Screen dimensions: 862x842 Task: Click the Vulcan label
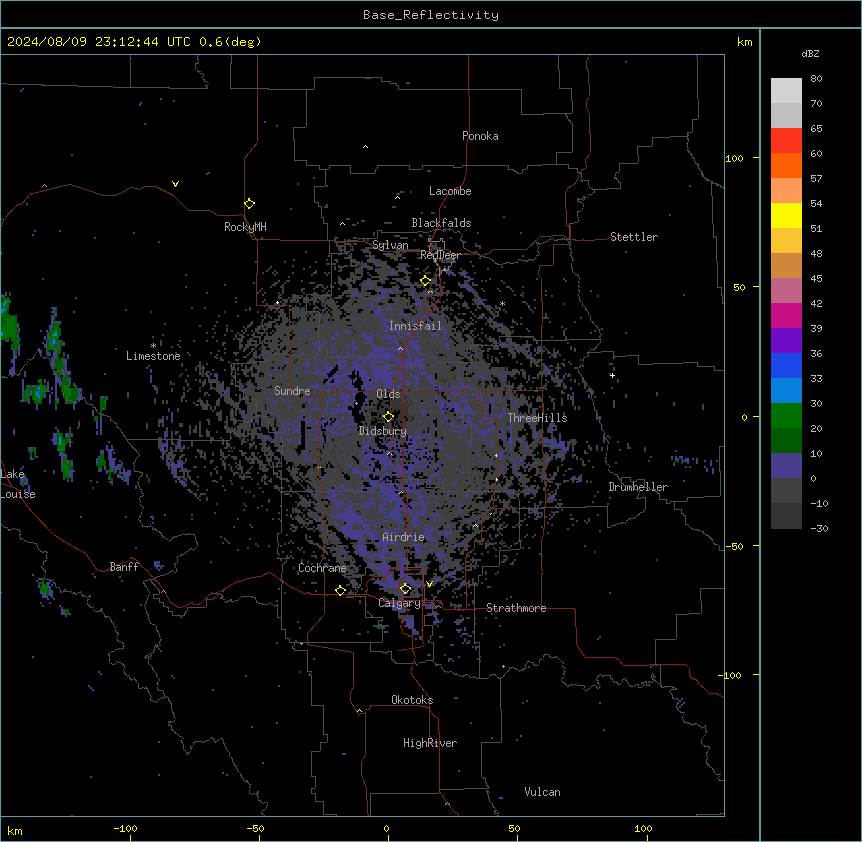pos(543,792)
